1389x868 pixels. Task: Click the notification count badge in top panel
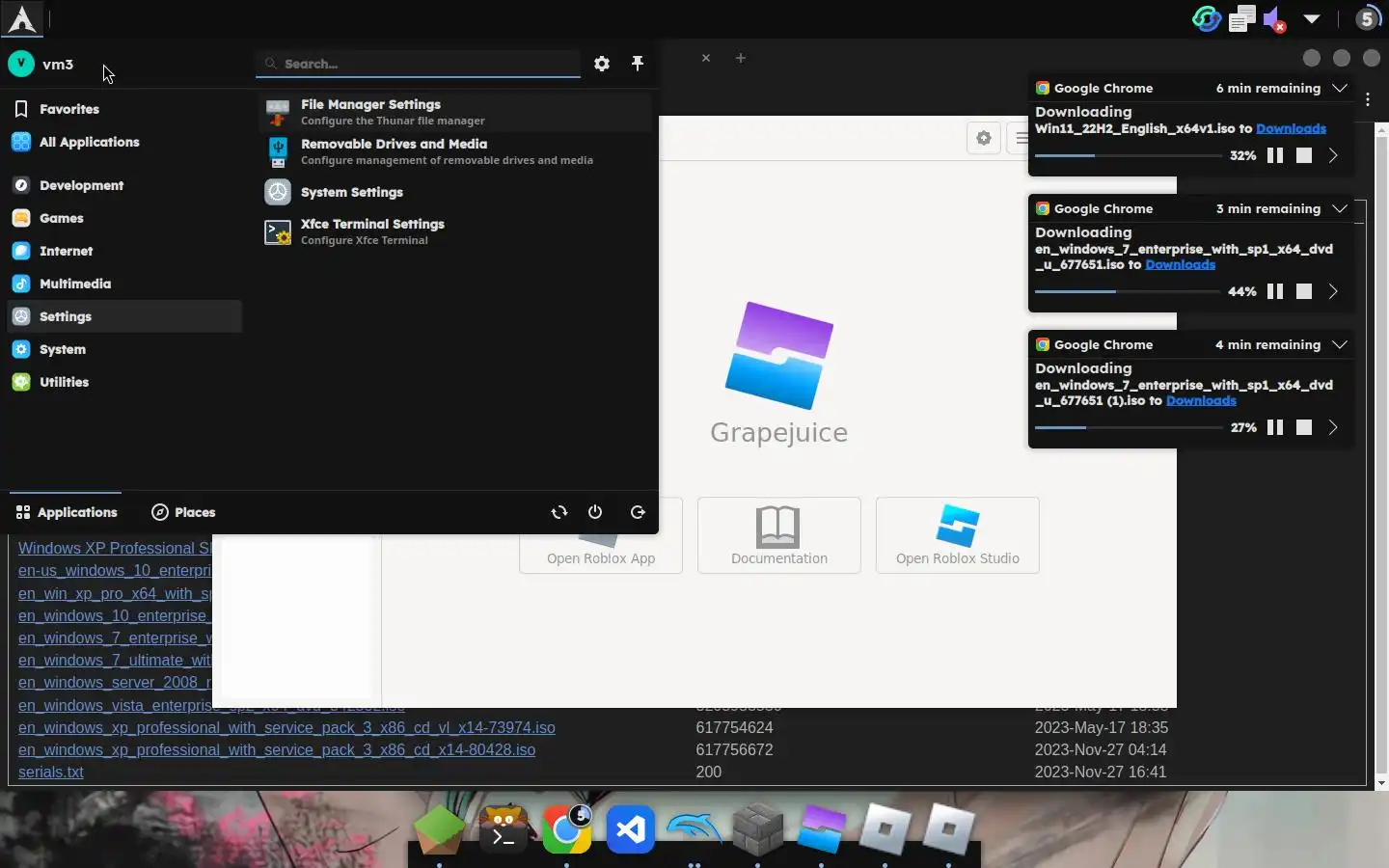tap(1368, 18)
